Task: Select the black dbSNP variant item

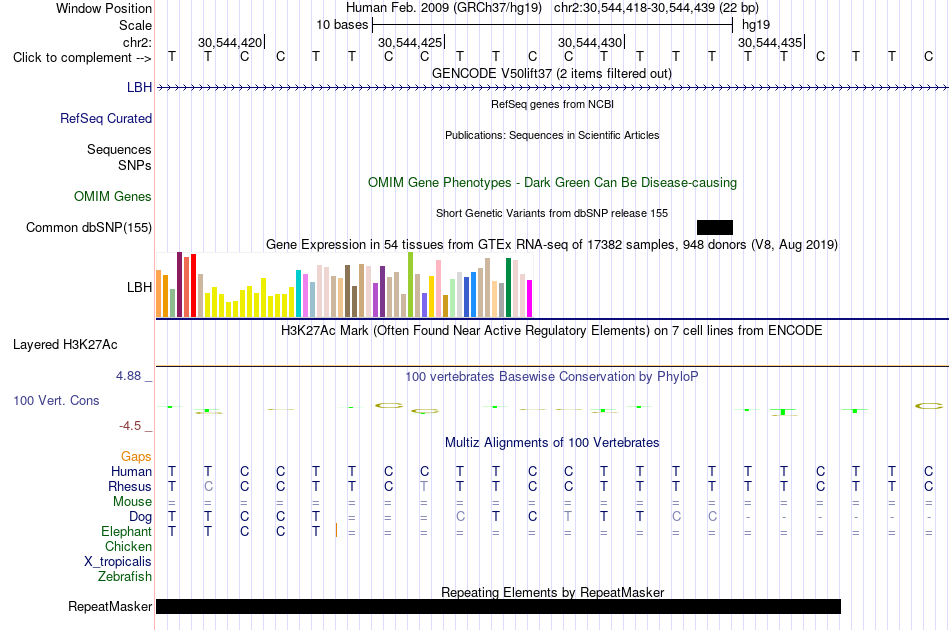Action: [715, 227]
